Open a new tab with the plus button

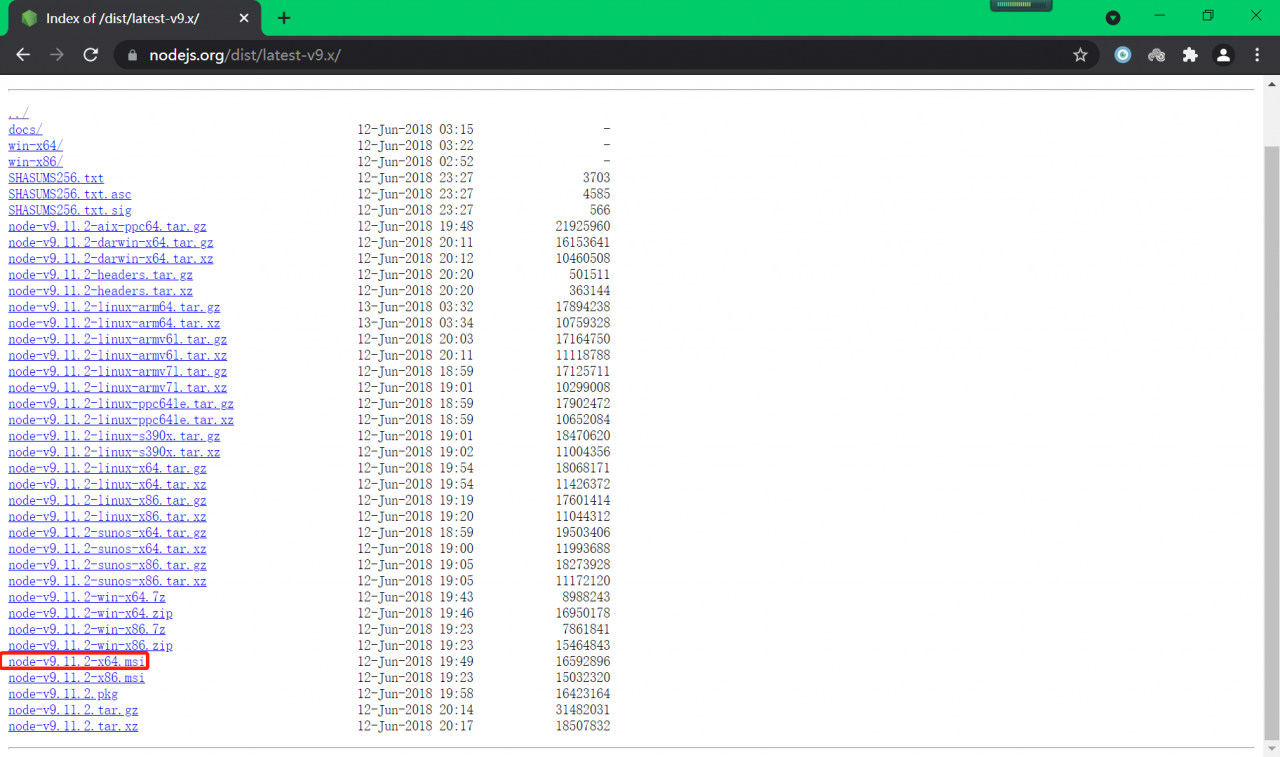click(285, 17)
